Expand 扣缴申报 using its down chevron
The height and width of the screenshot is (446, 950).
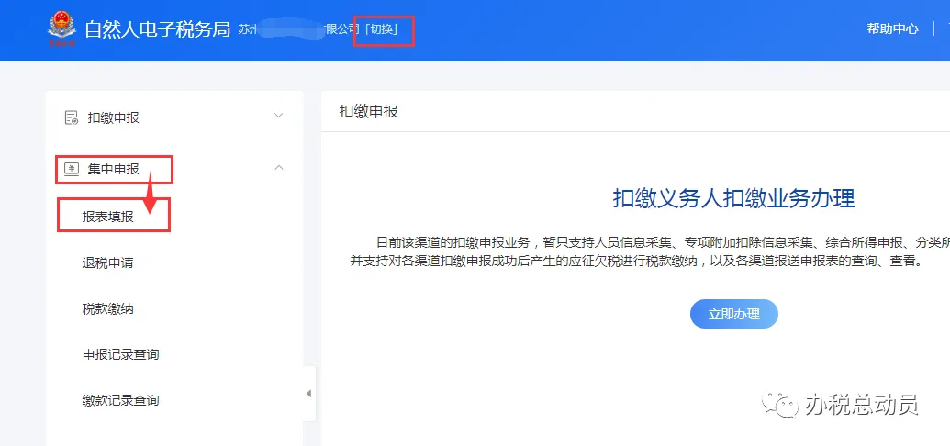[x=279, y=116]
